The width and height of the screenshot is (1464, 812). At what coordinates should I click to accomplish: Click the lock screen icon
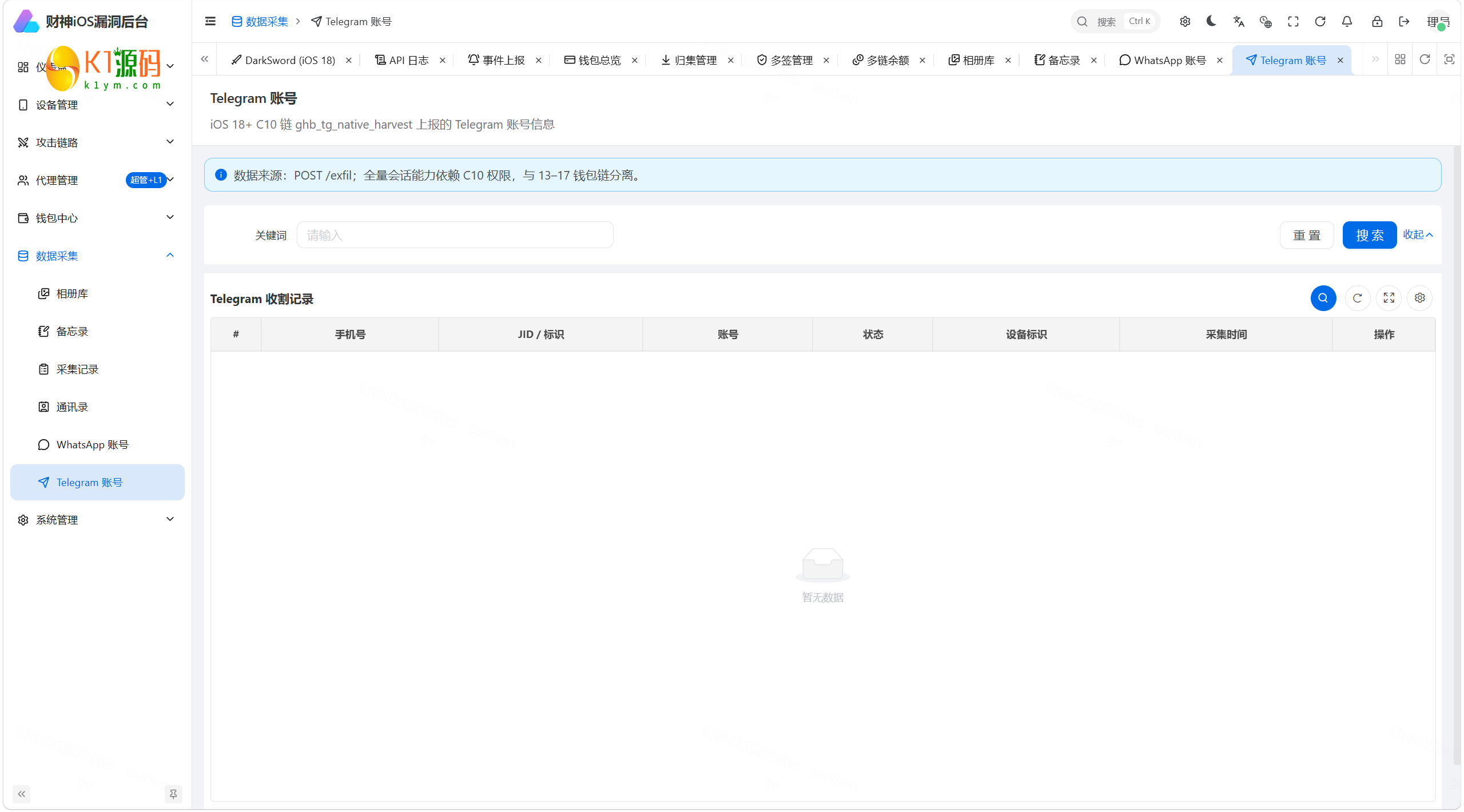(x=1377, y=21)
